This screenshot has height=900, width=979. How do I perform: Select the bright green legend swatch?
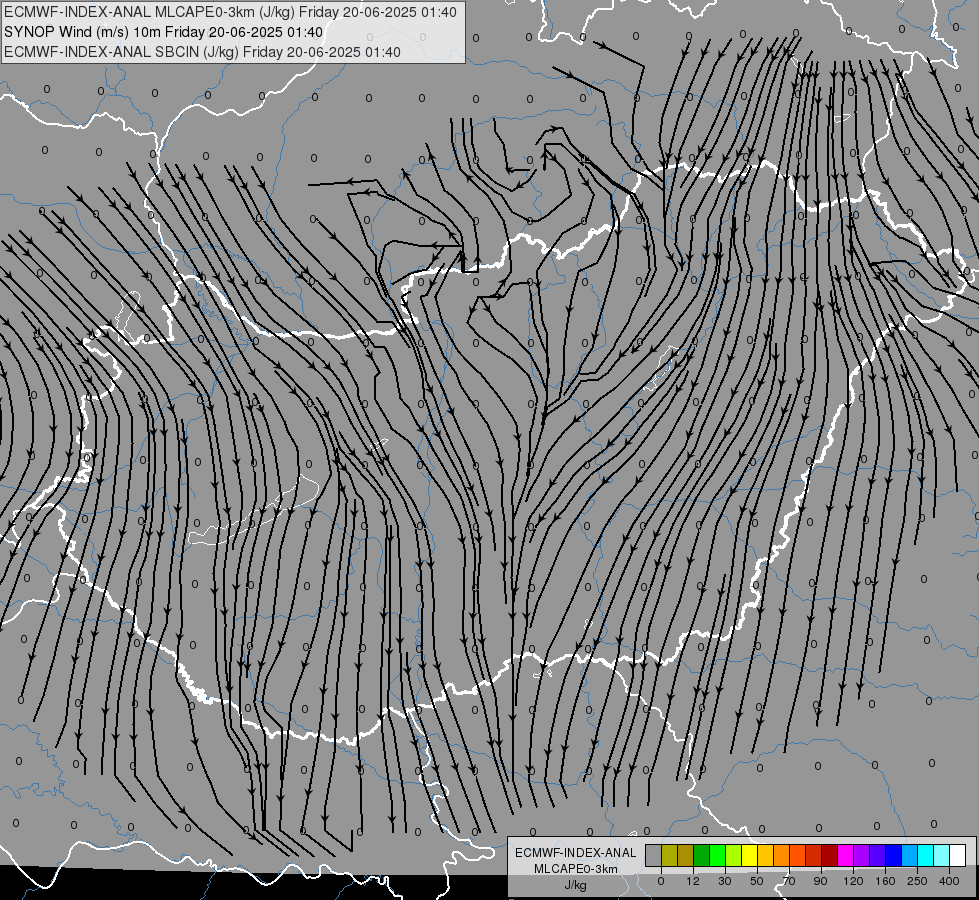coord(717,856)
